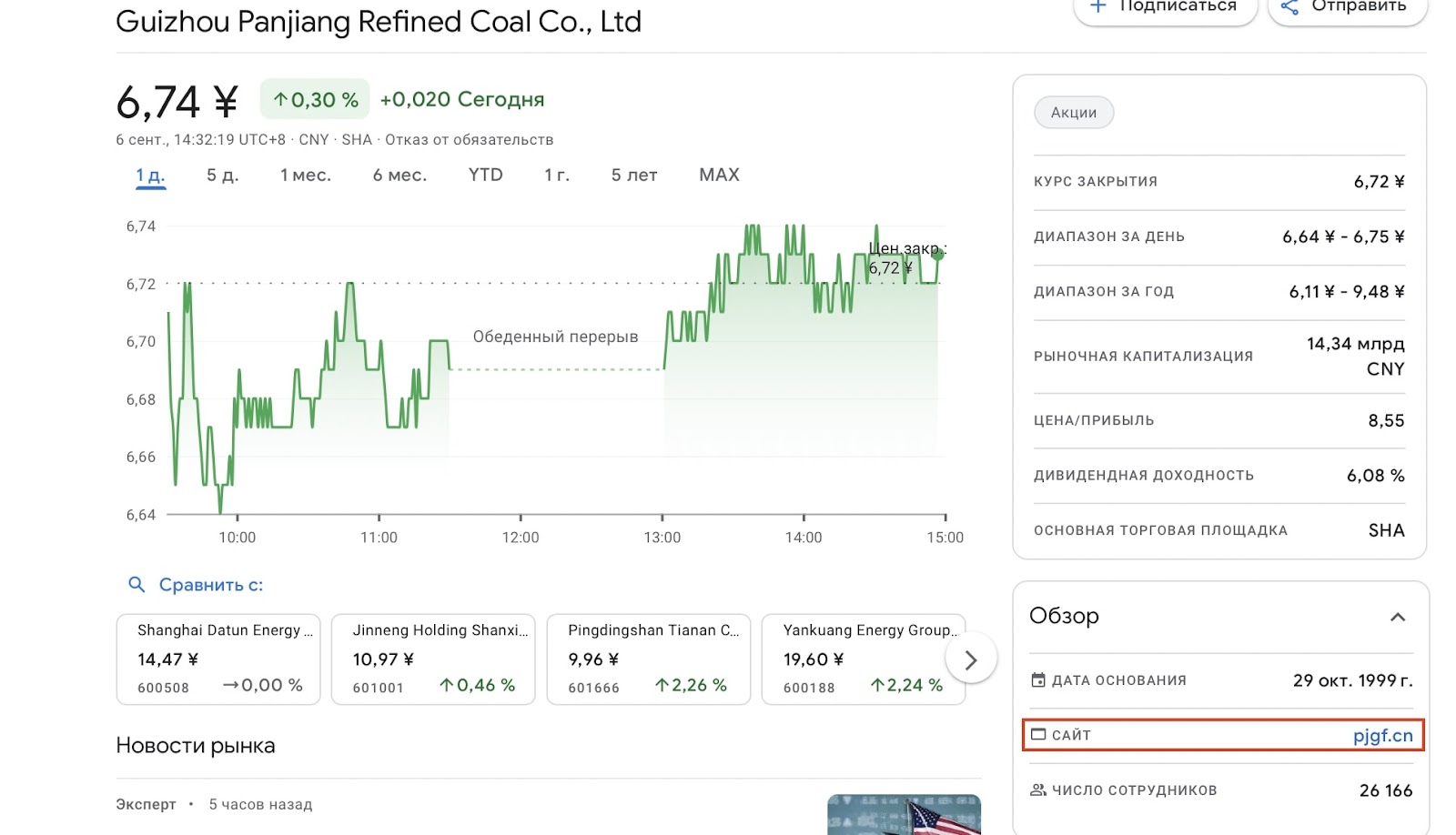Open Jinneng Holding Shanxi comparison card
Viewport: 1456px width, 835px height.
(433, 659)
